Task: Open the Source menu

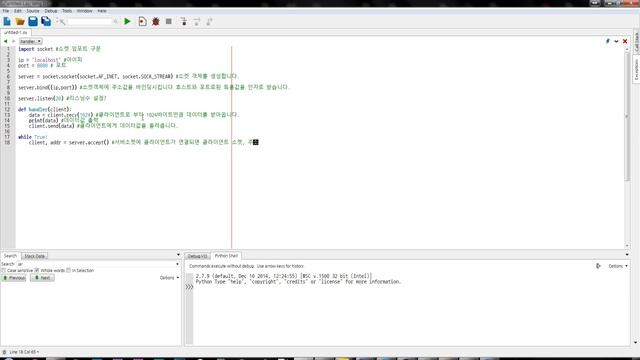Action: click(33, 11)
